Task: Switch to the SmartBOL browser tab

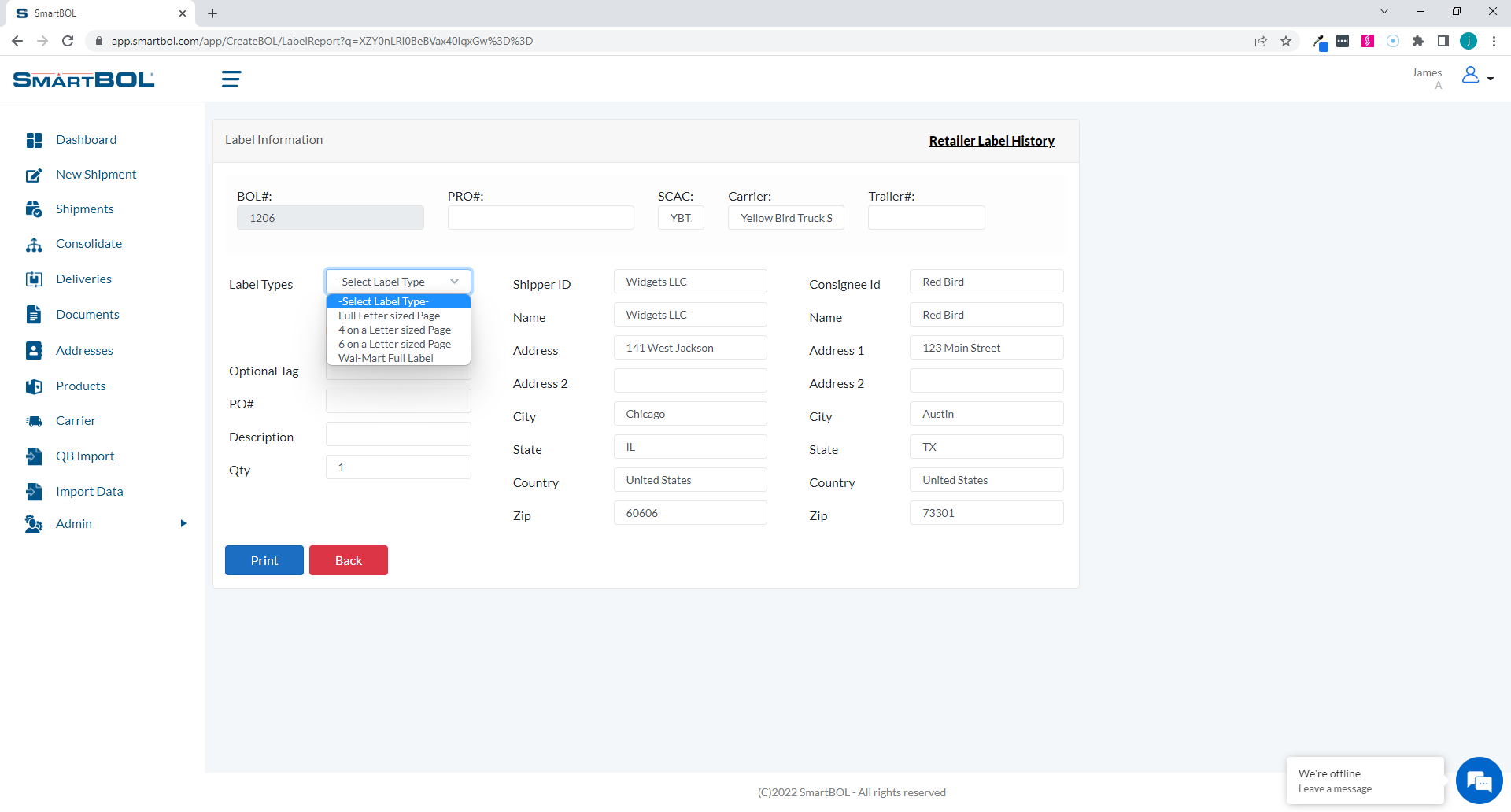Action: [x=94, y=13]
